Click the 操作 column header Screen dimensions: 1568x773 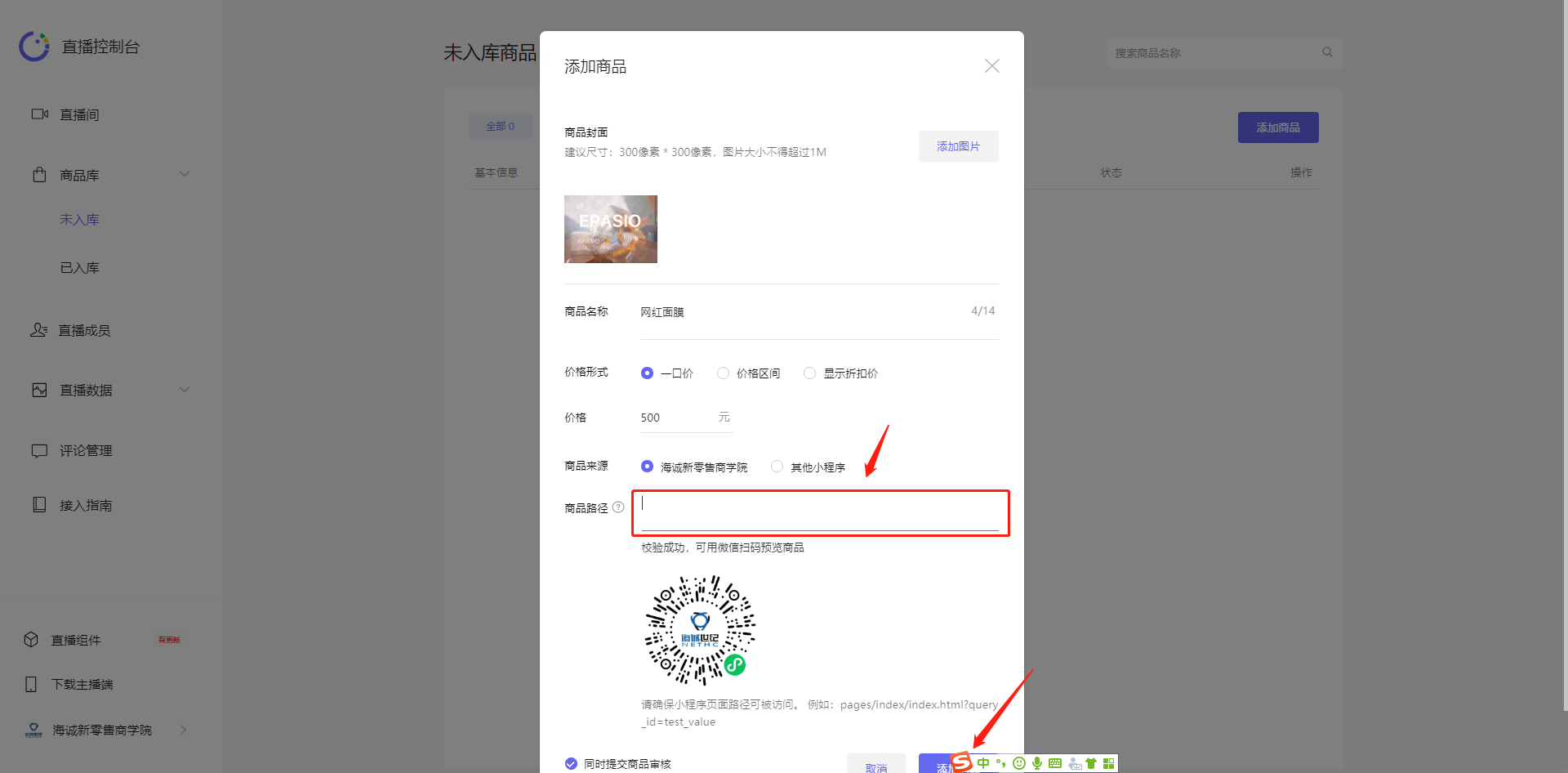tap(1301, 172)
